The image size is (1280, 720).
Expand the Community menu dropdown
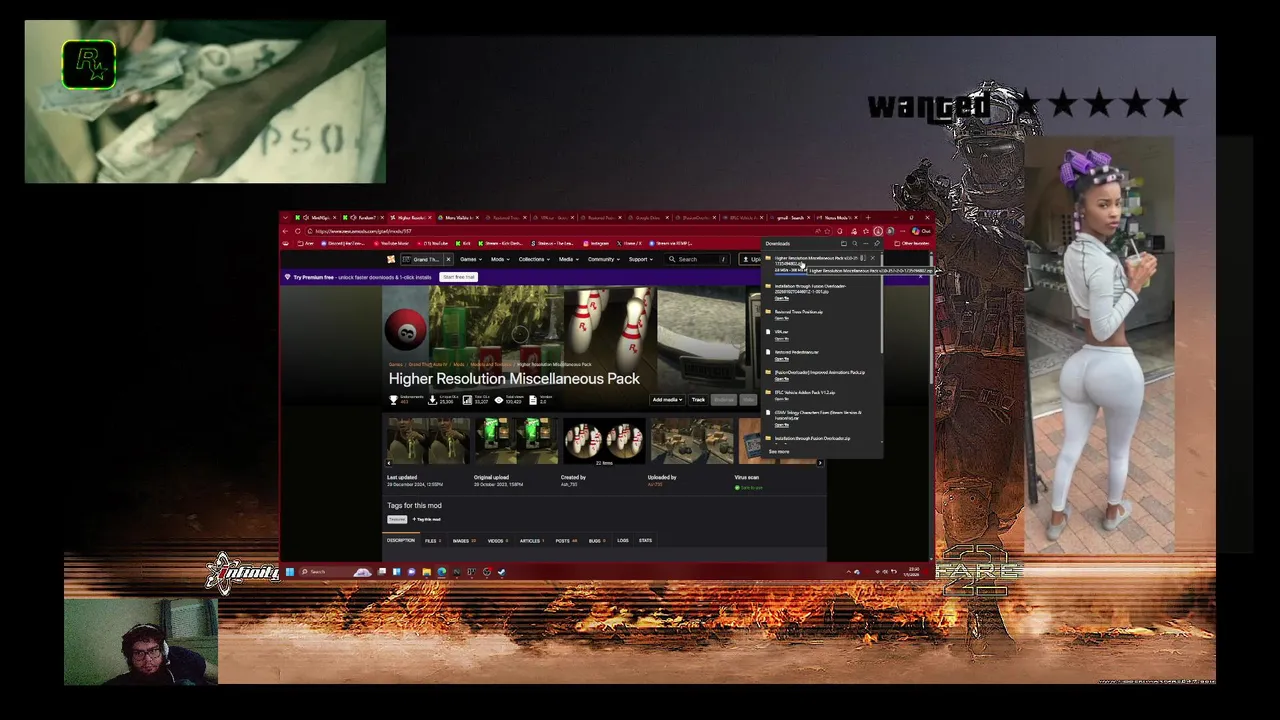[x=604, y=259]
